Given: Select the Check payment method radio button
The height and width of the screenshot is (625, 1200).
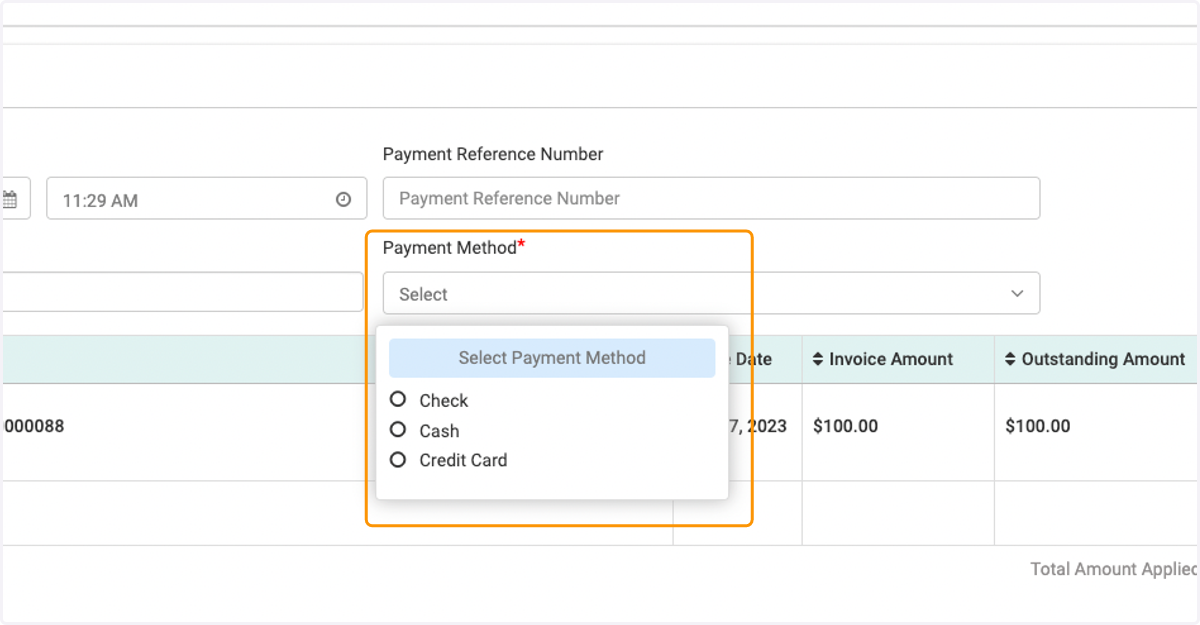Looking at the screenshot, I should point(398,399).
